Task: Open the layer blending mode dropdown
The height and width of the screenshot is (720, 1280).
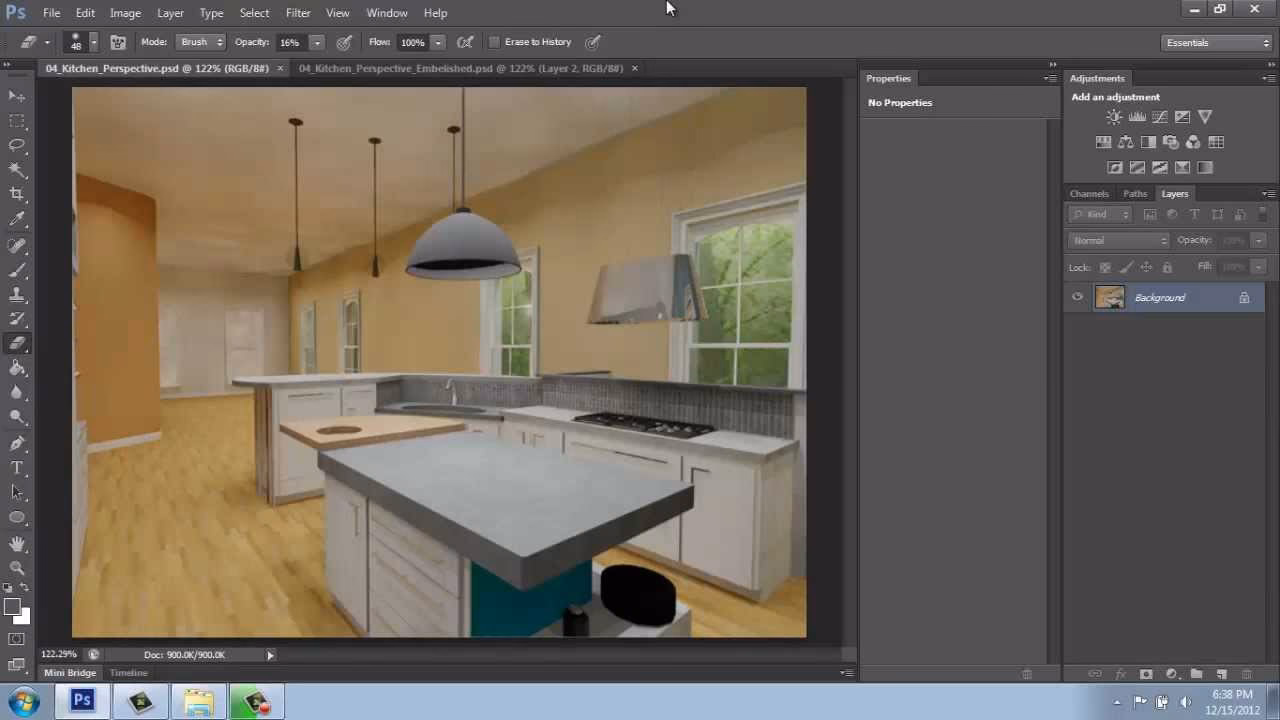Action: (x=1117, y=240)
